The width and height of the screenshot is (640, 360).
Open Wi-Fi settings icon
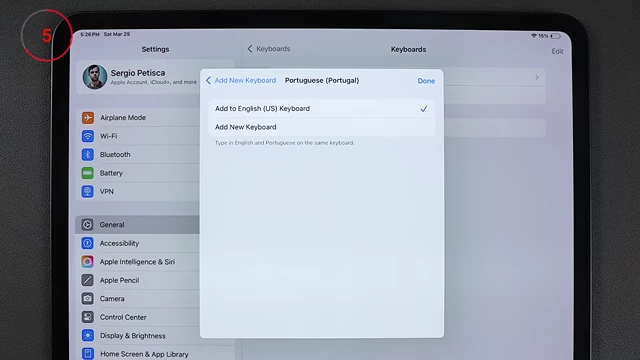[x=88, y=136]
